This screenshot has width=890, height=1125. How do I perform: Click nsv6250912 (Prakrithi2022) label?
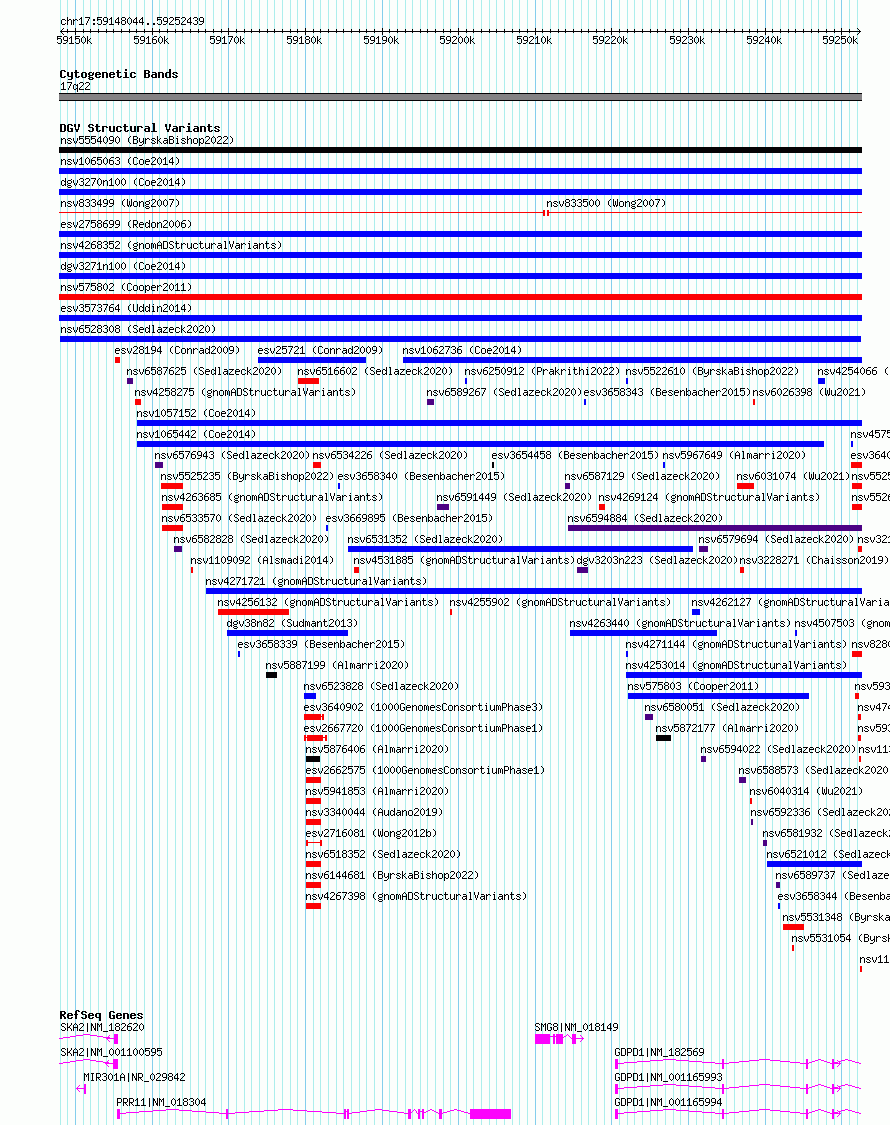click(542, 371)
